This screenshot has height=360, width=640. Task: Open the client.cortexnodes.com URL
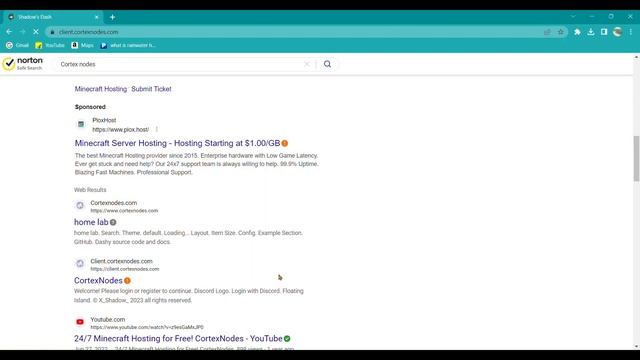(x=125, y=269)
